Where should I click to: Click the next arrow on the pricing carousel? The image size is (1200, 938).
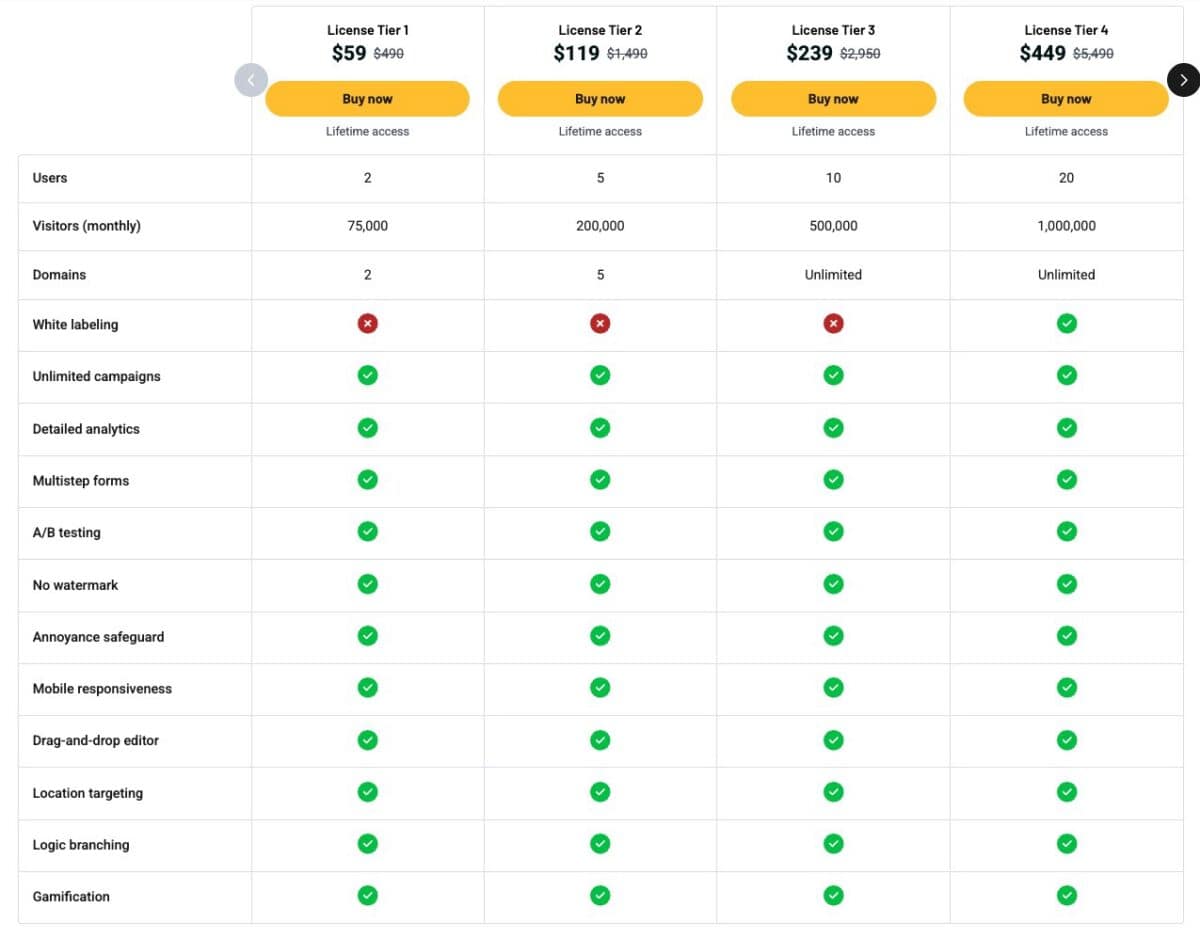[x=1183, y=80]
